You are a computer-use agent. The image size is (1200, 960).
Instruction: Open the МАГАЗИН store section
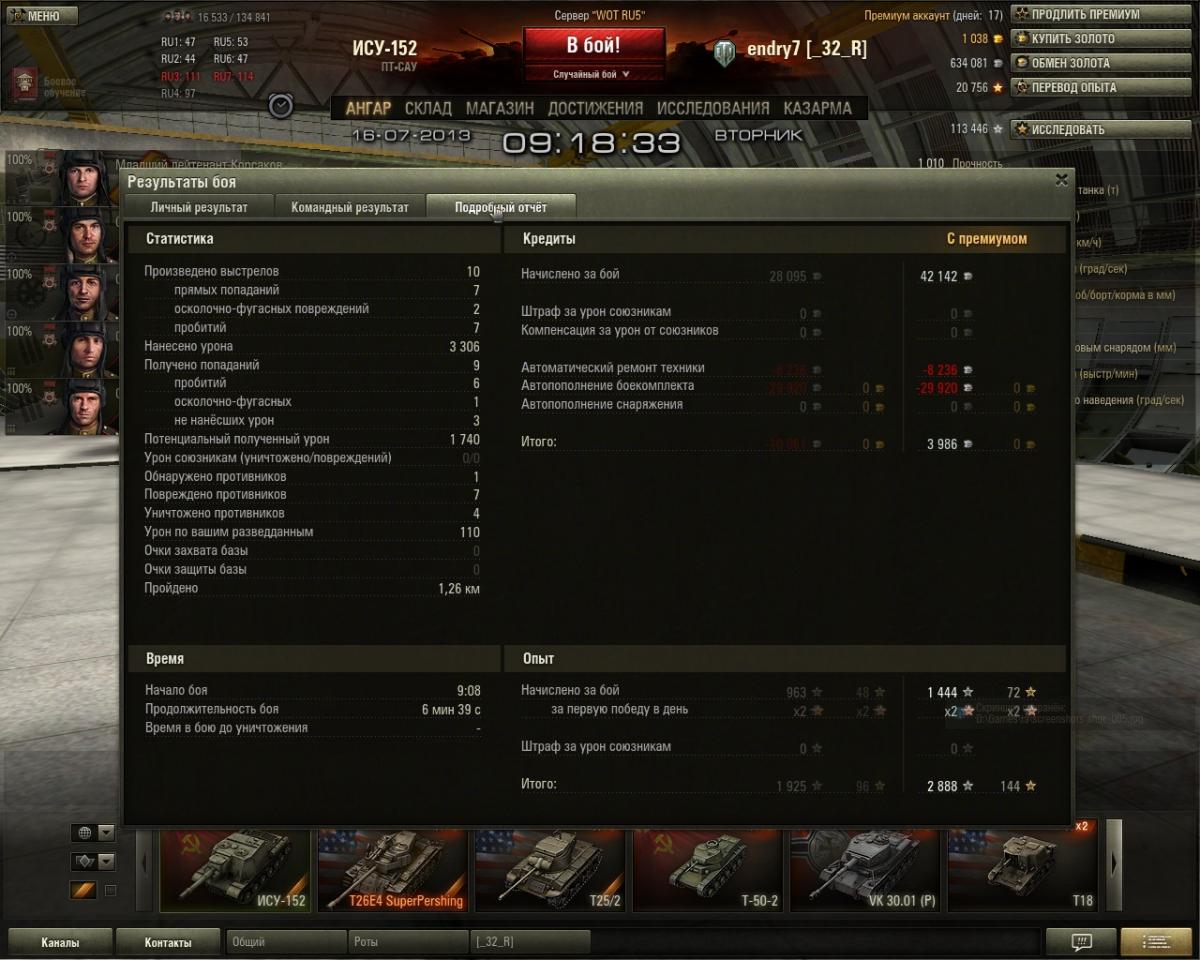pyautogui.click(x=500, y=108)
